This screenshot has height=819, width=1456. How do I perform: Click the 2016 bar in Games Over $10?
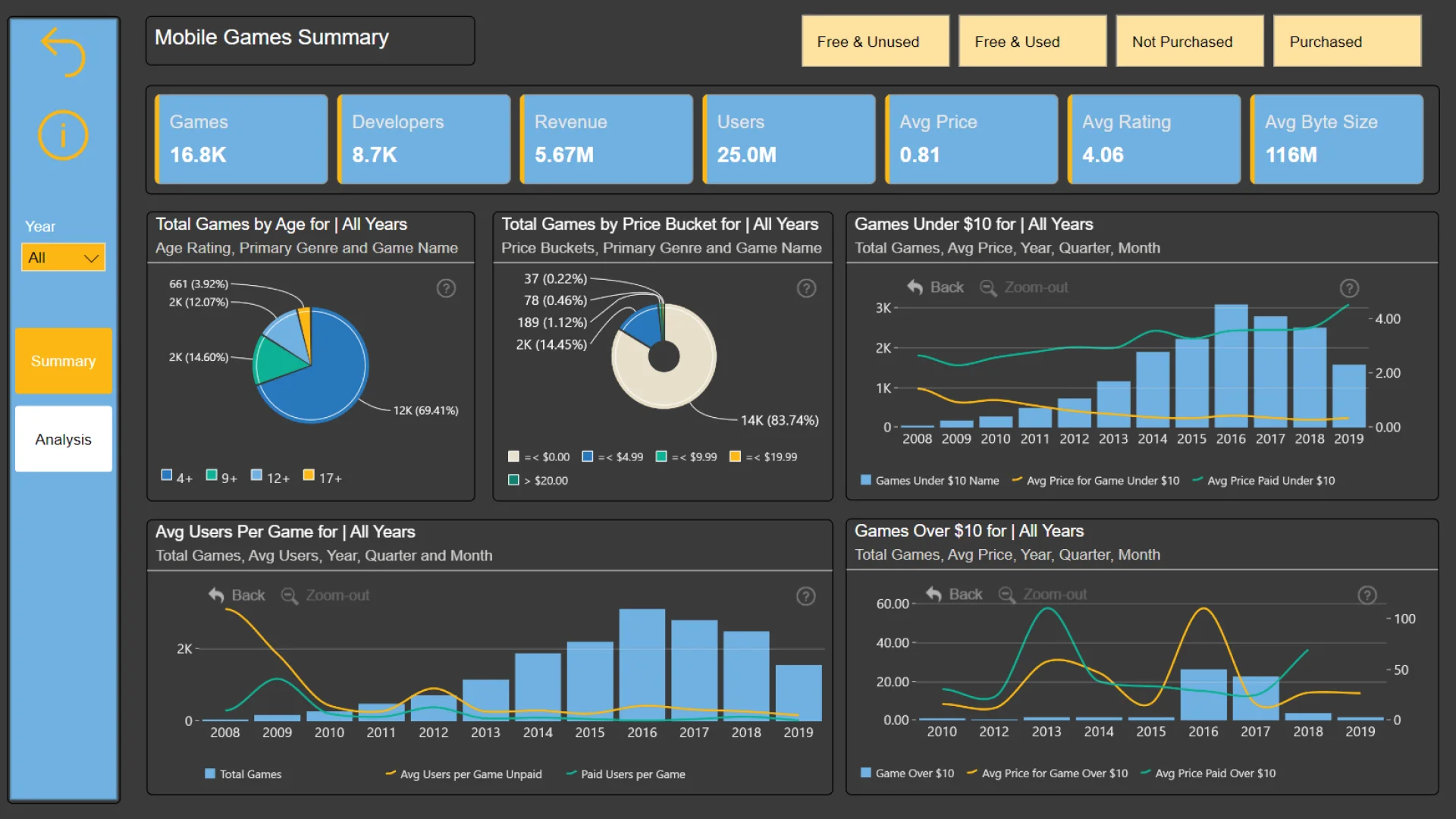point(1203,695)
